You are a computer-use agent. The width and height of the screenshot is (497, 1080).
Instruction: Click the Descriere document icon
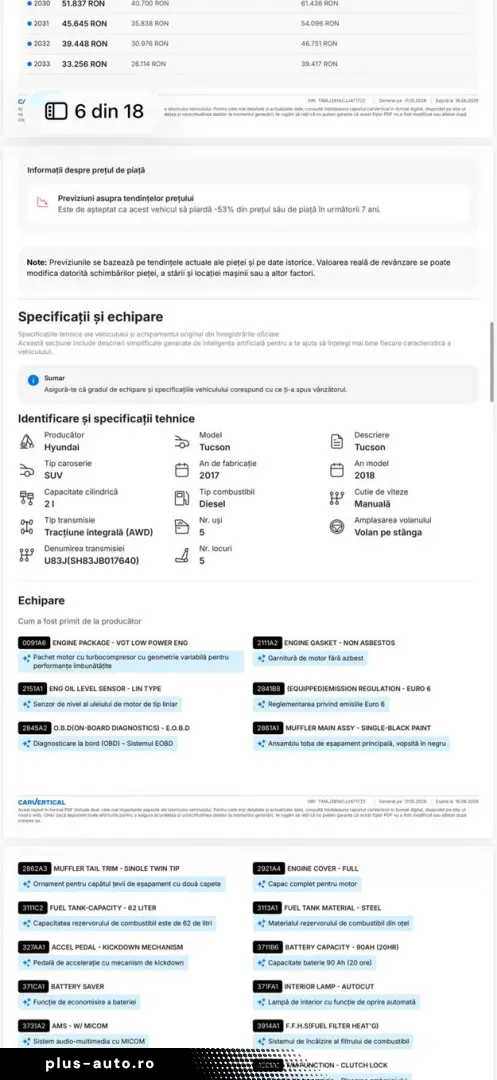[337, 442]
